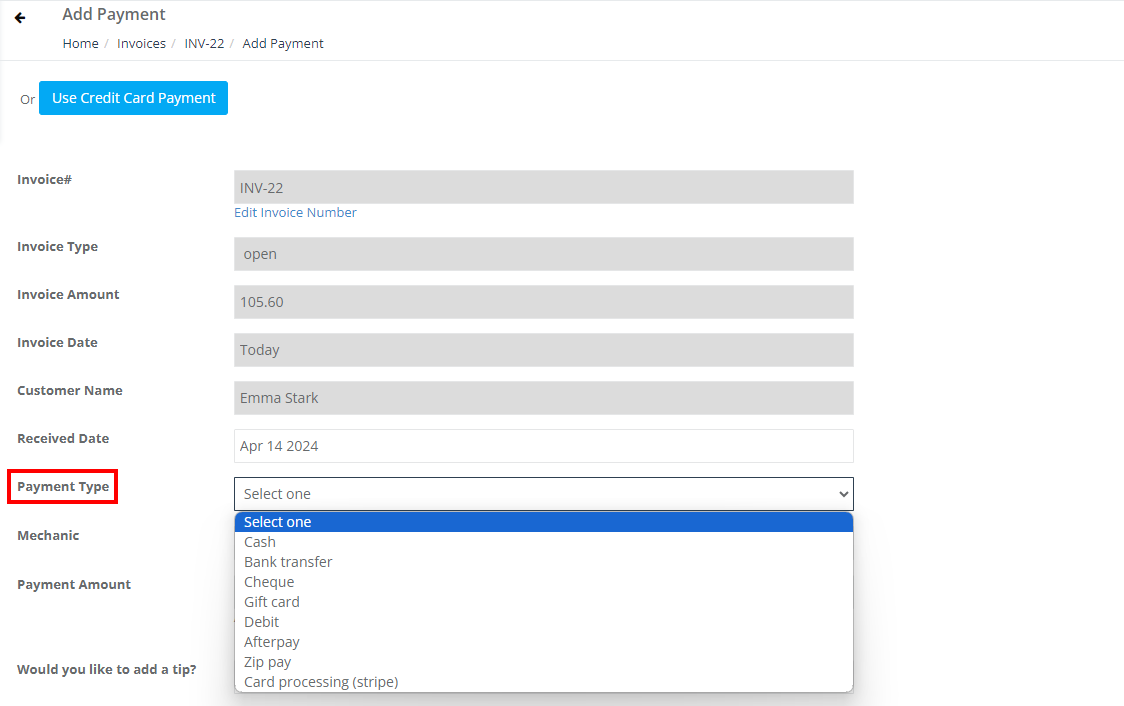Click the back arrow icon

(x=20, y=18)
